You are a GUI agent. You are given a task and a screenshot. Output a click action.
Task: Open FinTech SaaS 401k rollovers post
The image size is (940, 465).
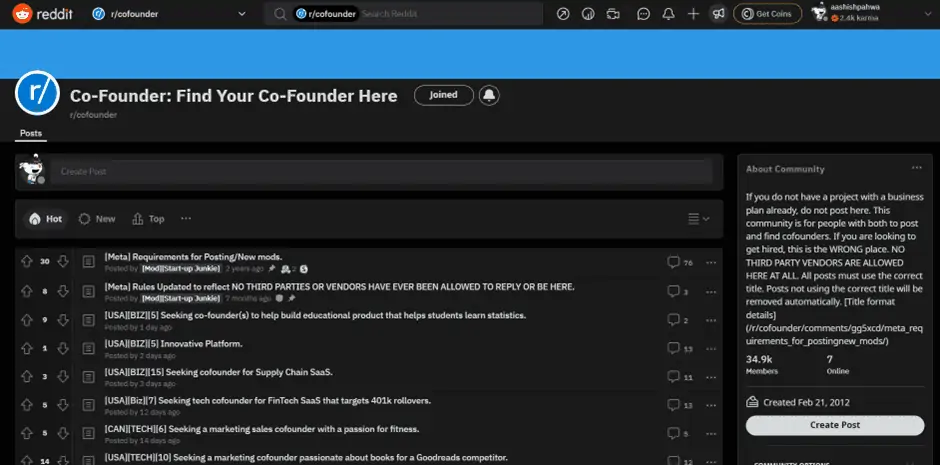(x=268, y=400)
